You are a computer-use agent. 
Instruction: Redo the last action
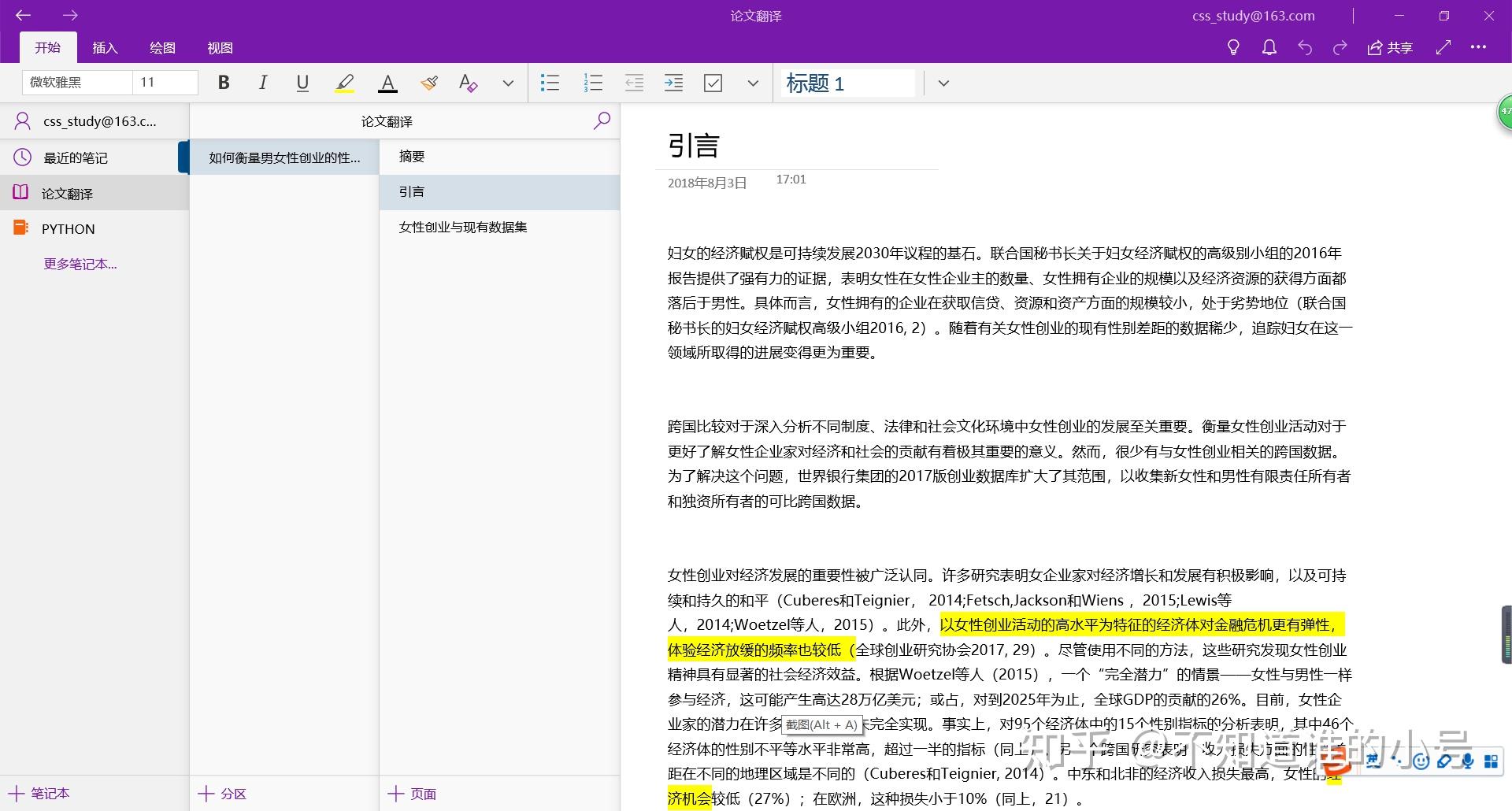pyautogui.click(x=1340, y=47)
